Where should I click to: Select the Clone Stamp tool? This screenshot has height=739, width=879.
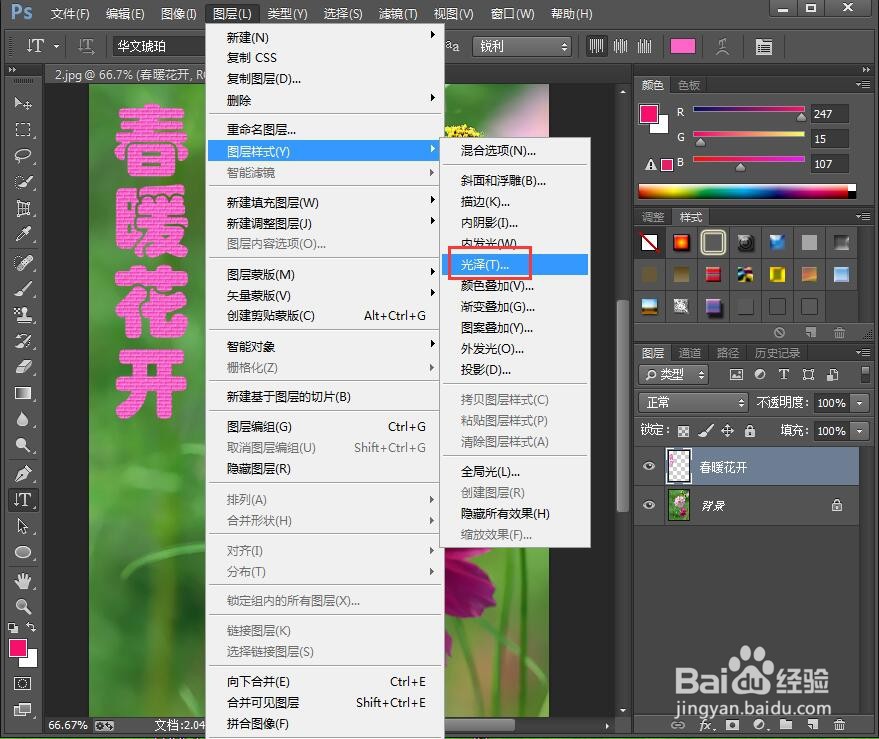pos(23,315)
